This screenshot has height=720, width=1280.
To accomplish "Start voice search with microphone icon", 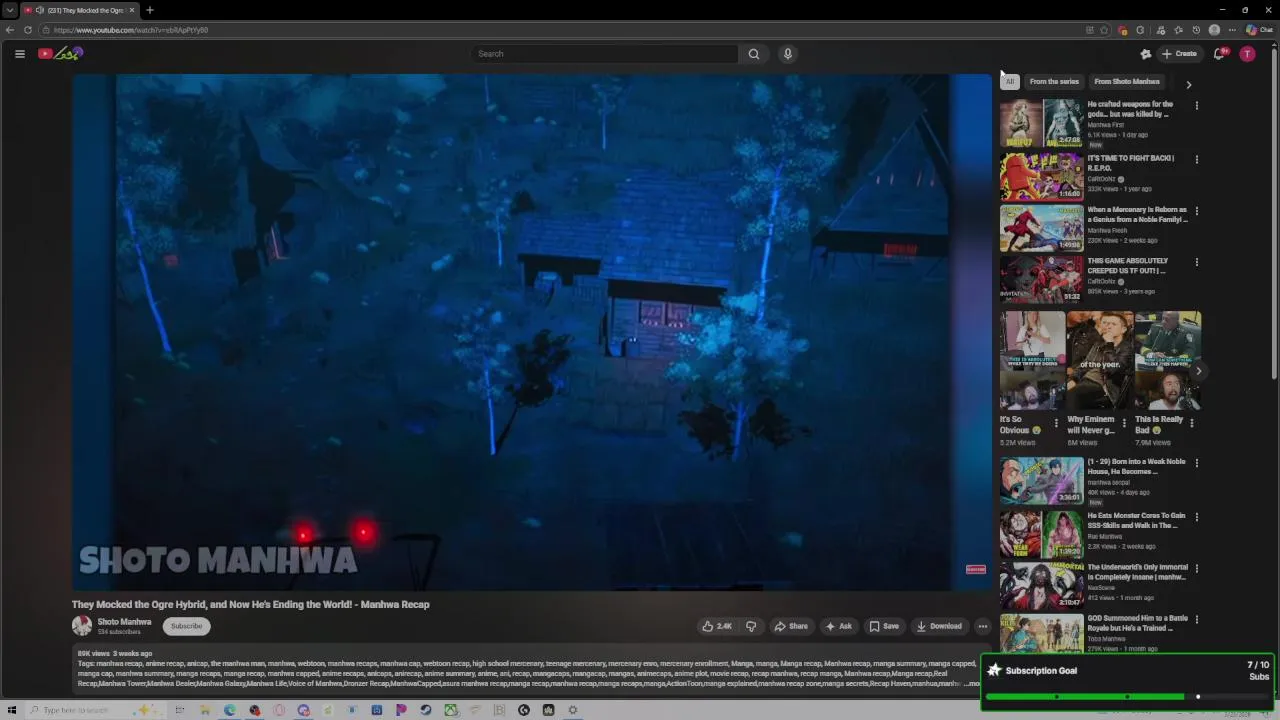I will coord(788,54).
